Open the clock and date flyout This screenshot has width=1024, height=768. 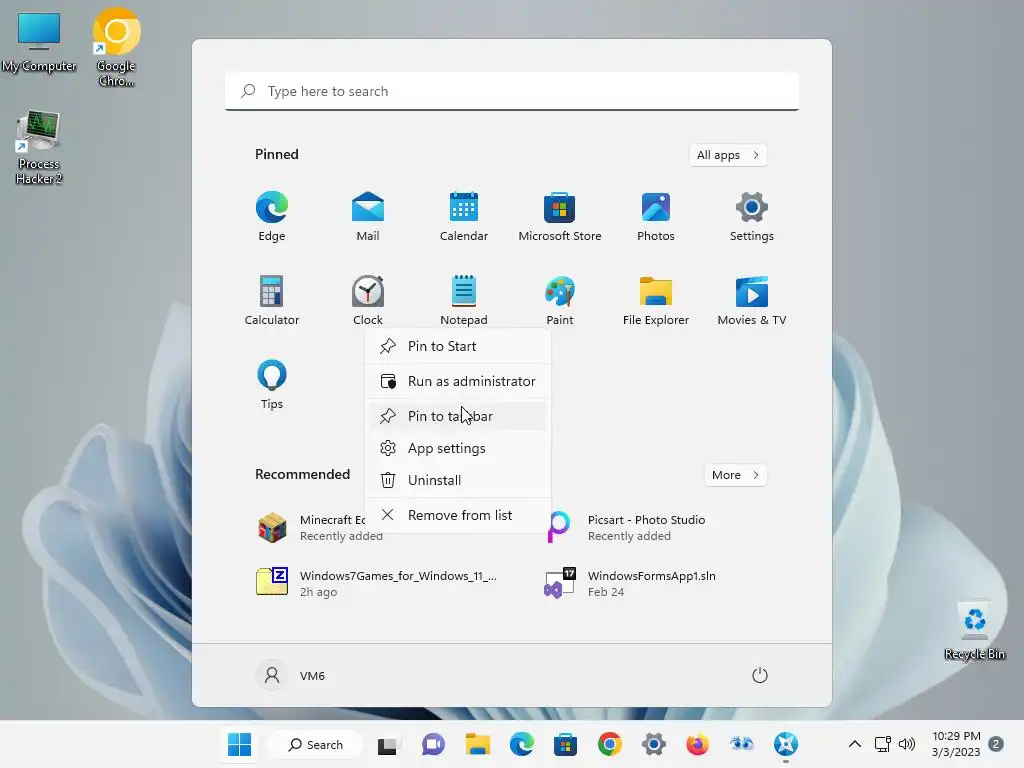coord(956,744)
